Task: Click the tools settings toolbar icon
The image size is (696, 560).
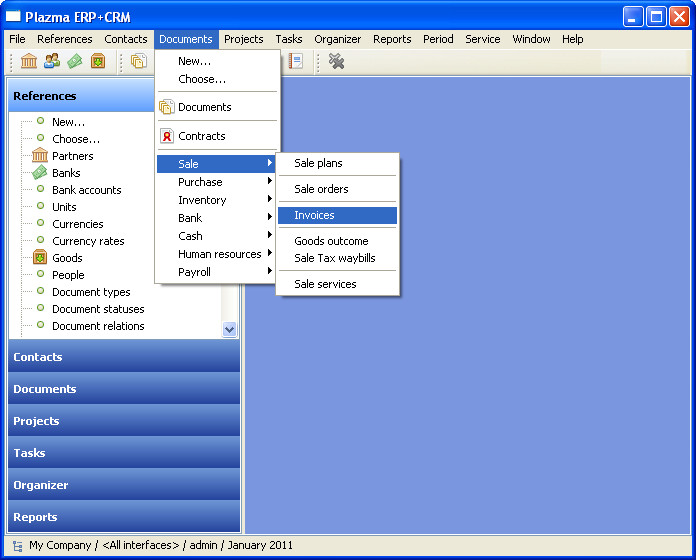Action: click(336, 62)
